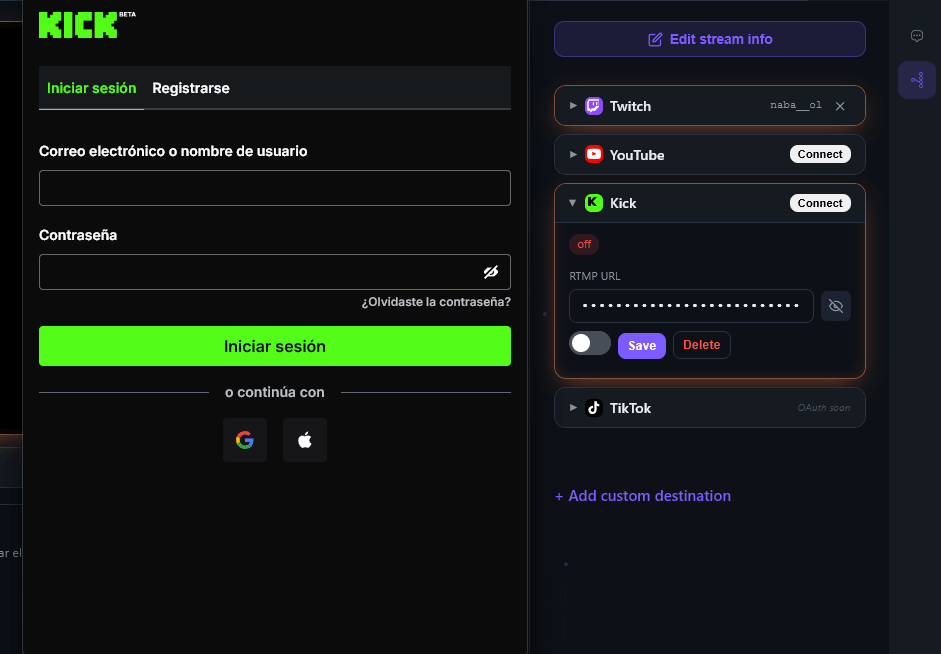Save the Kick RTMP settings
The image size is (941, 654).
click(x=642, y=346)
